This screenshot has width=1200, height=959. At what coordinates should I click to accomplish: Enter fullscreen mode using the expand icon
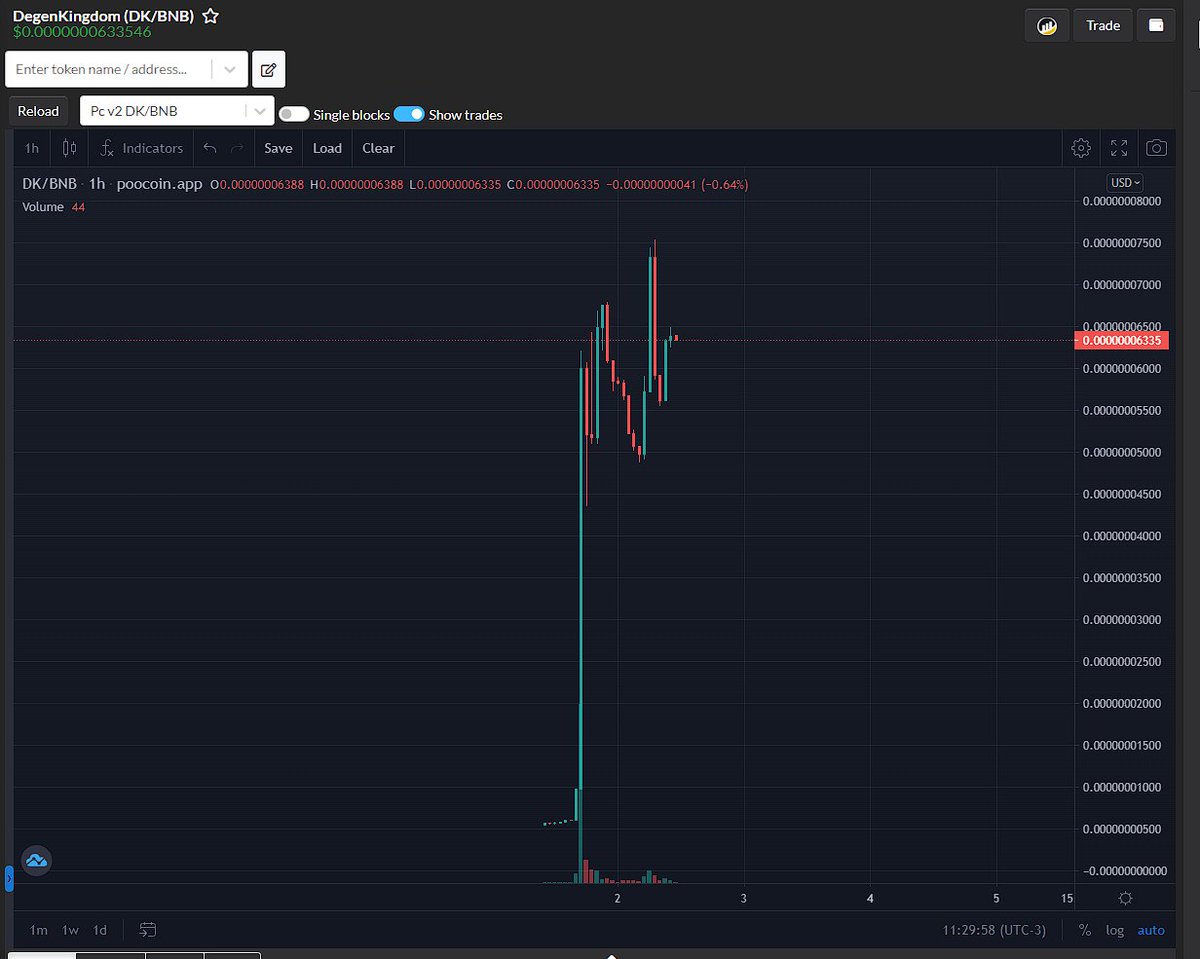coord(1118,147)
